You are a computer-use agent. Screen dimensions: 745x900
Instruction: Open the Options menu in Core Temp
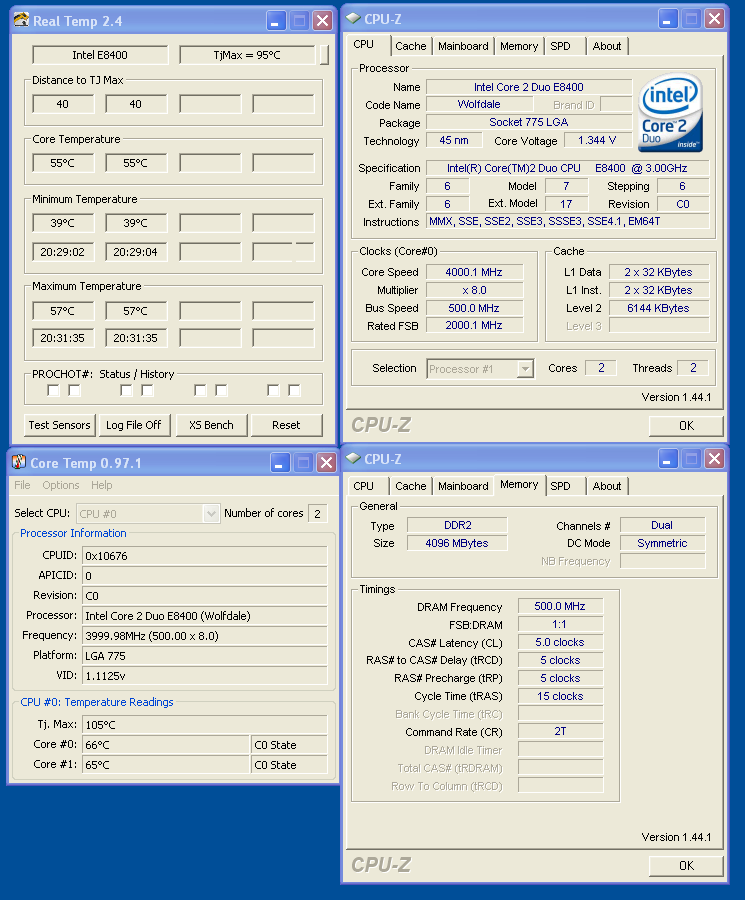pos(61,485)
